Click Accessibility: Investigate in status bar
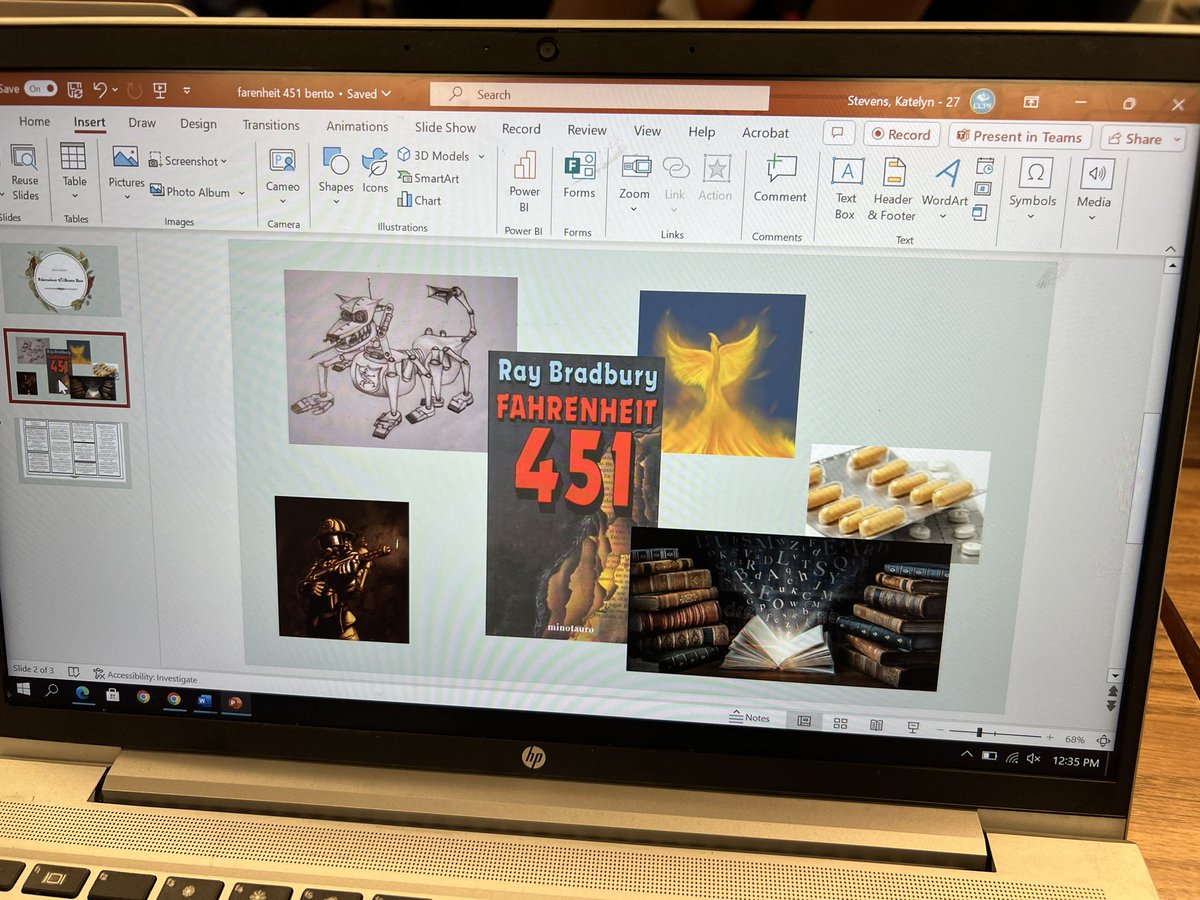Viewport: 1200px width, 900px height. (x=144, y=677)
